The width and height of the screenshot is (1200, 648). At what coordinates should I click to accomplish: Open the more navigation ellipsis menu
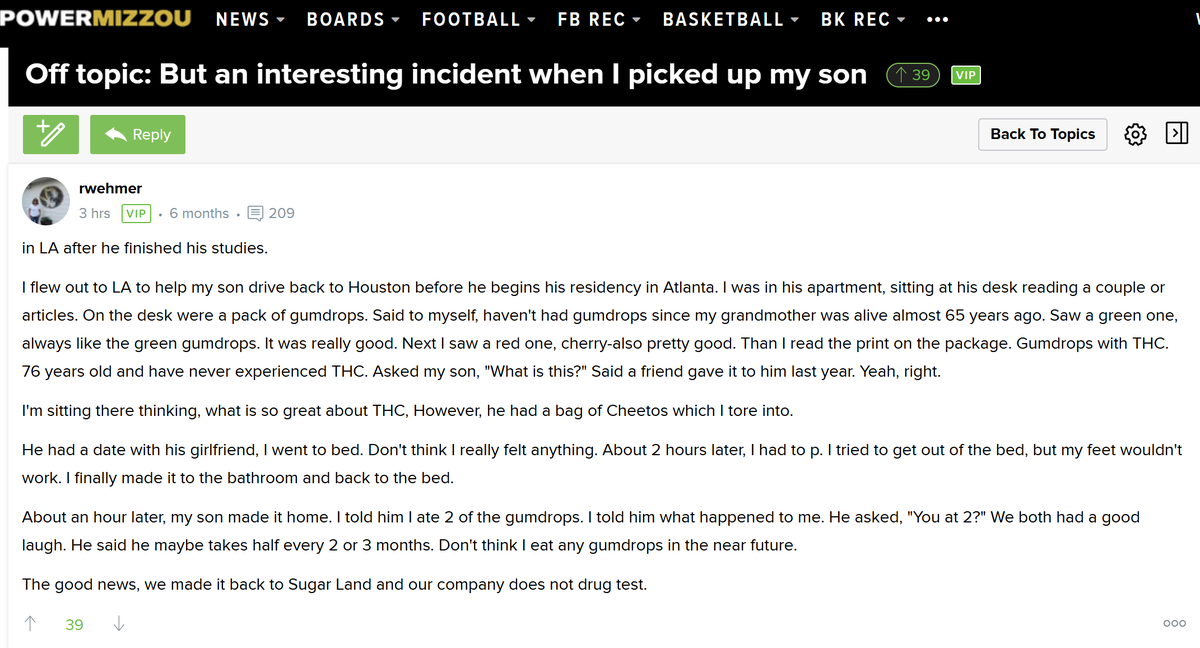click(x=938, y=20)
